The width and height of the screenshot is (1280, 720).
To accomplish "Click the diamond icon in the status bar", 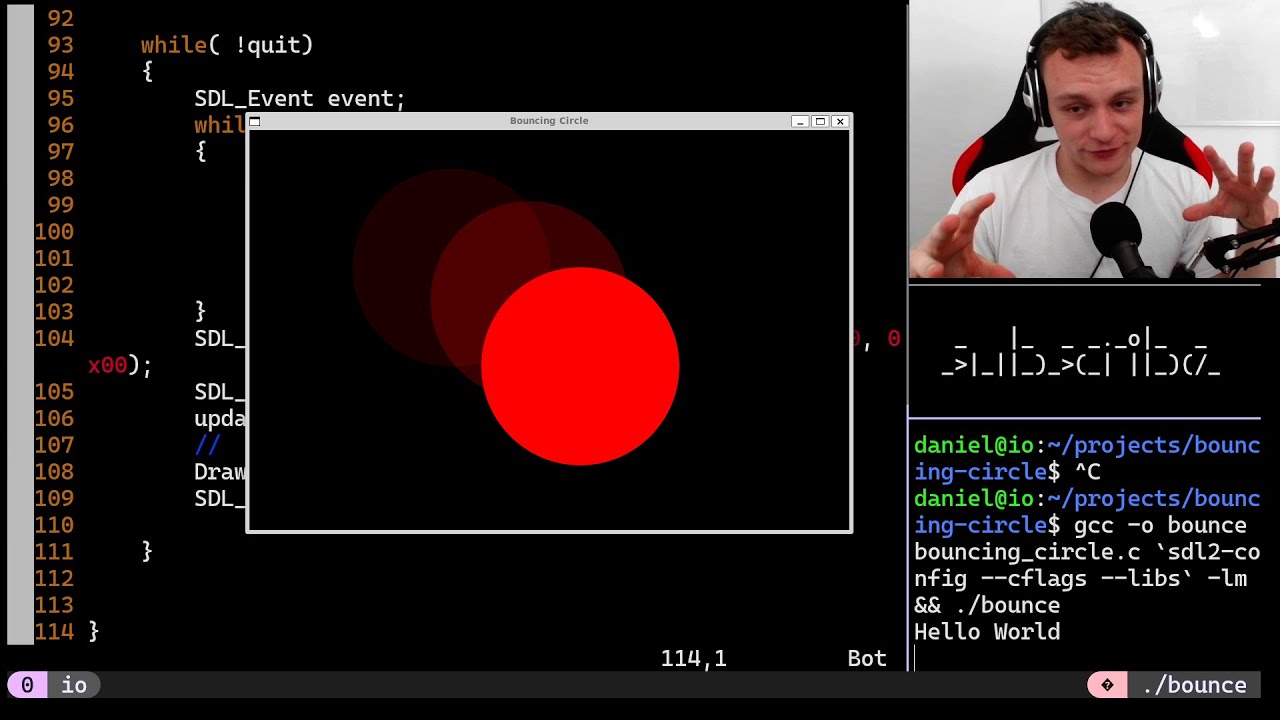I will pos(1107,685).
